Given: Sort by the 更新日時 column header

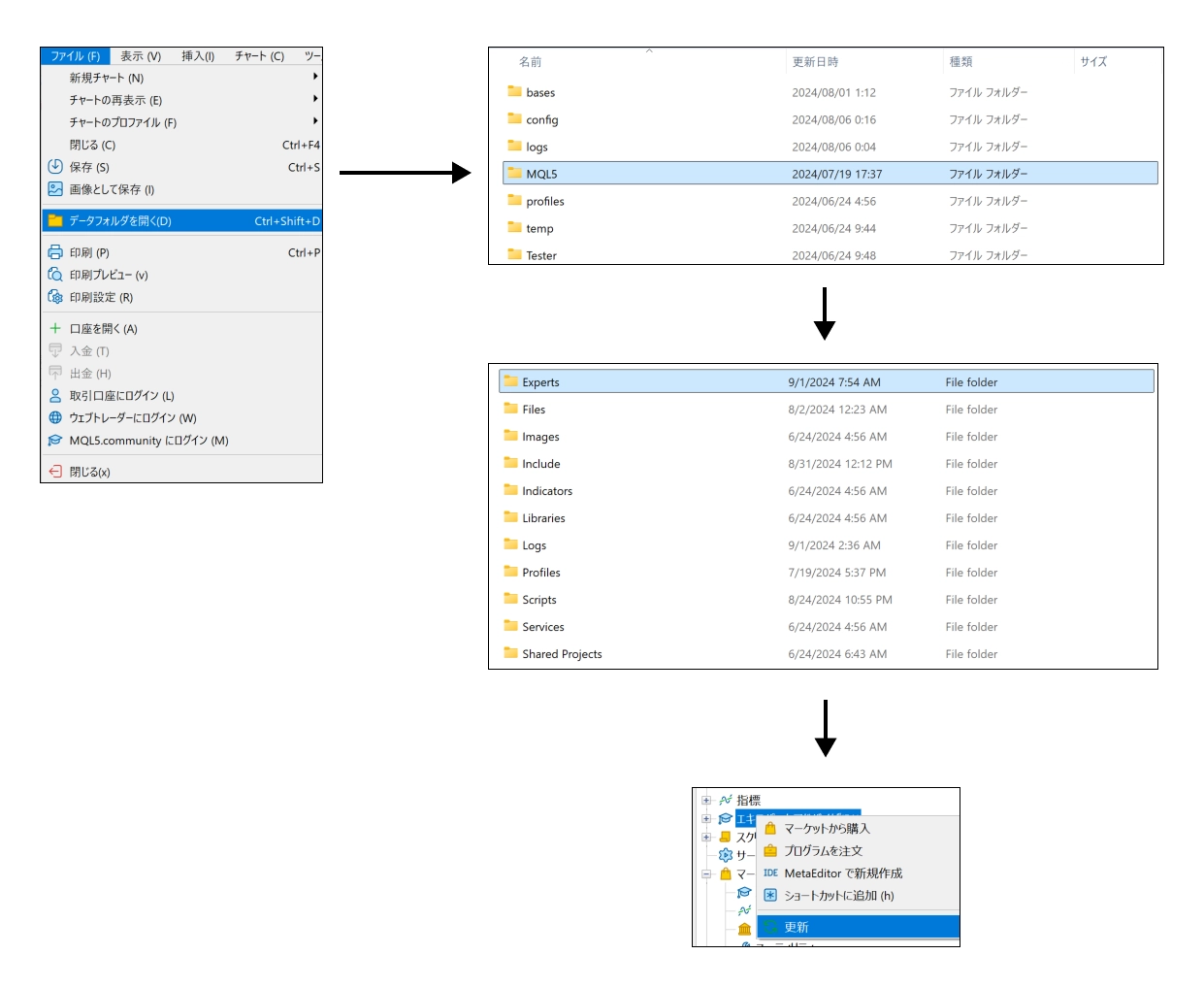Looking at the screenshot, I should tap(815, 62).
